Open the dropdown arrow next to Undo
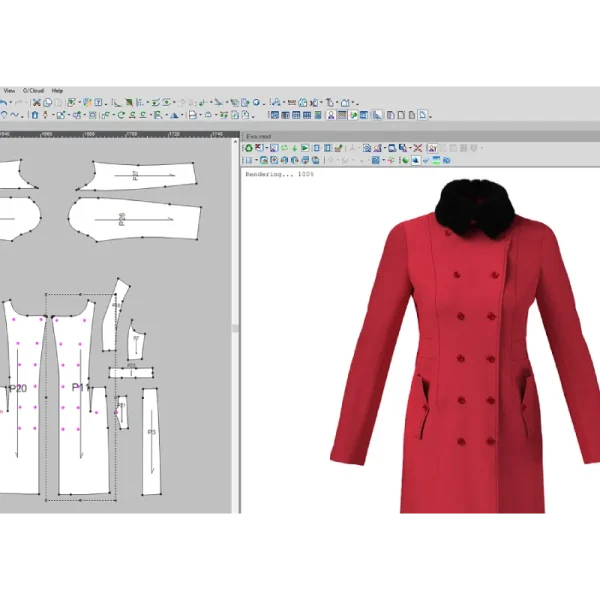Image resolution: width=600 pixels, height=600 pixels. 11,102
